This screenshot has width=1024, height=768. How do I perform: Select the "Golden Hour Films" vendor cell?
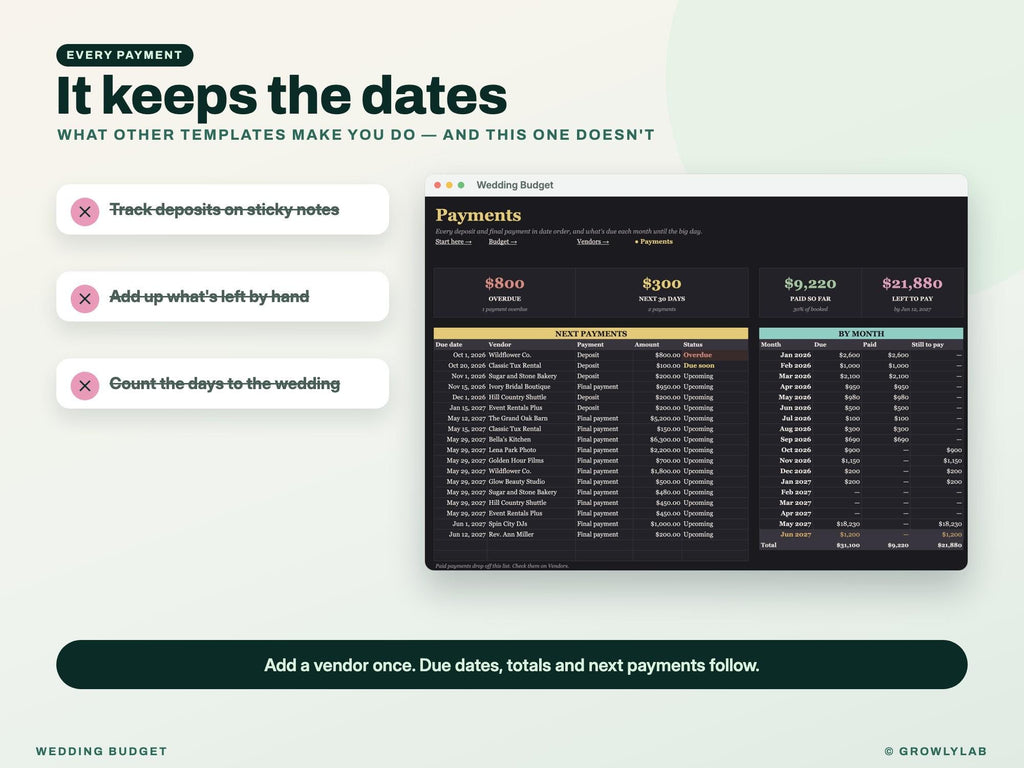click(x=516, y=460)
